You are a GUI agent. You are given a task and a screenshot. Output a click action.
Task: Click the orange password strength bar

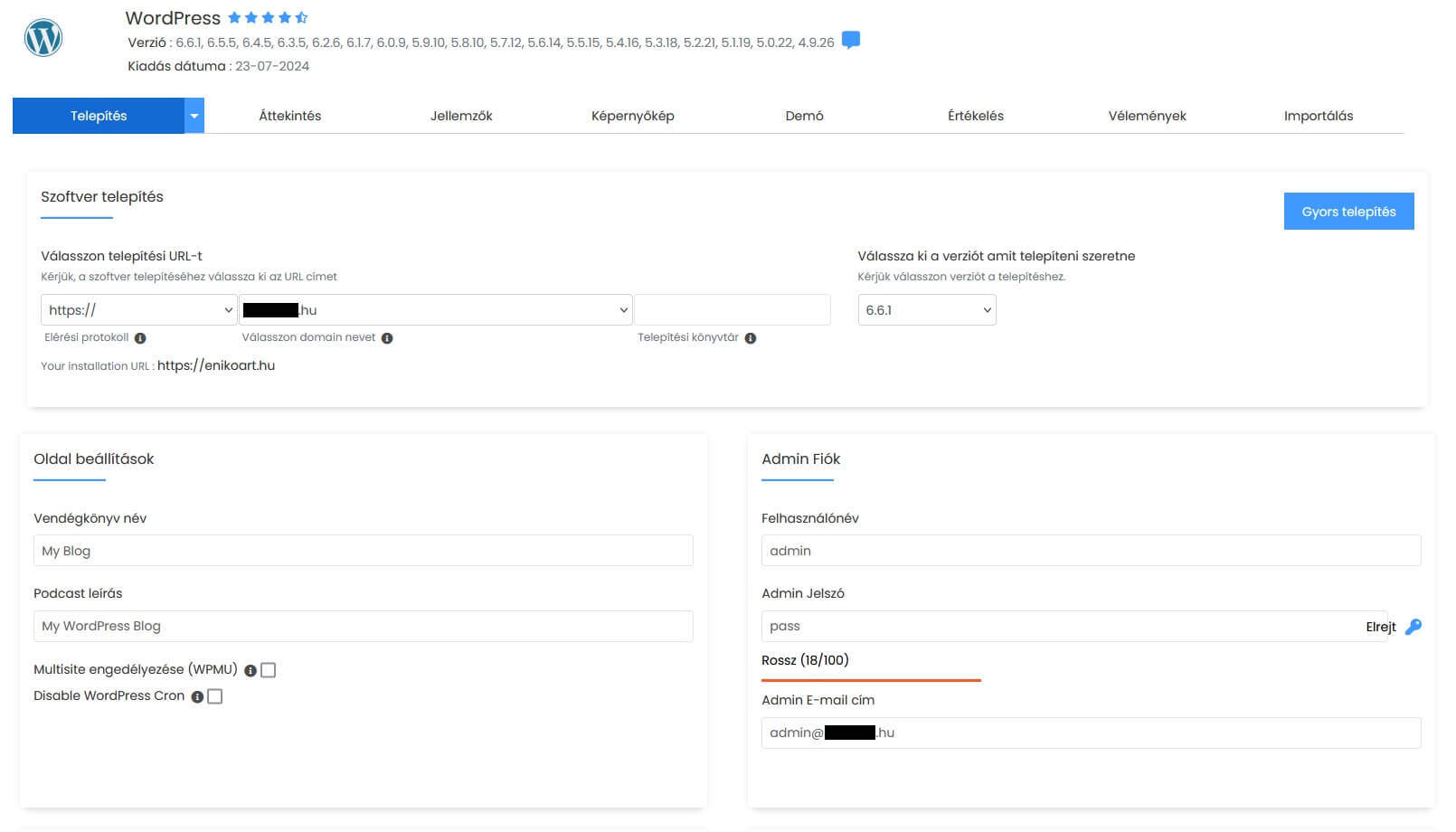tap(870, 679)
